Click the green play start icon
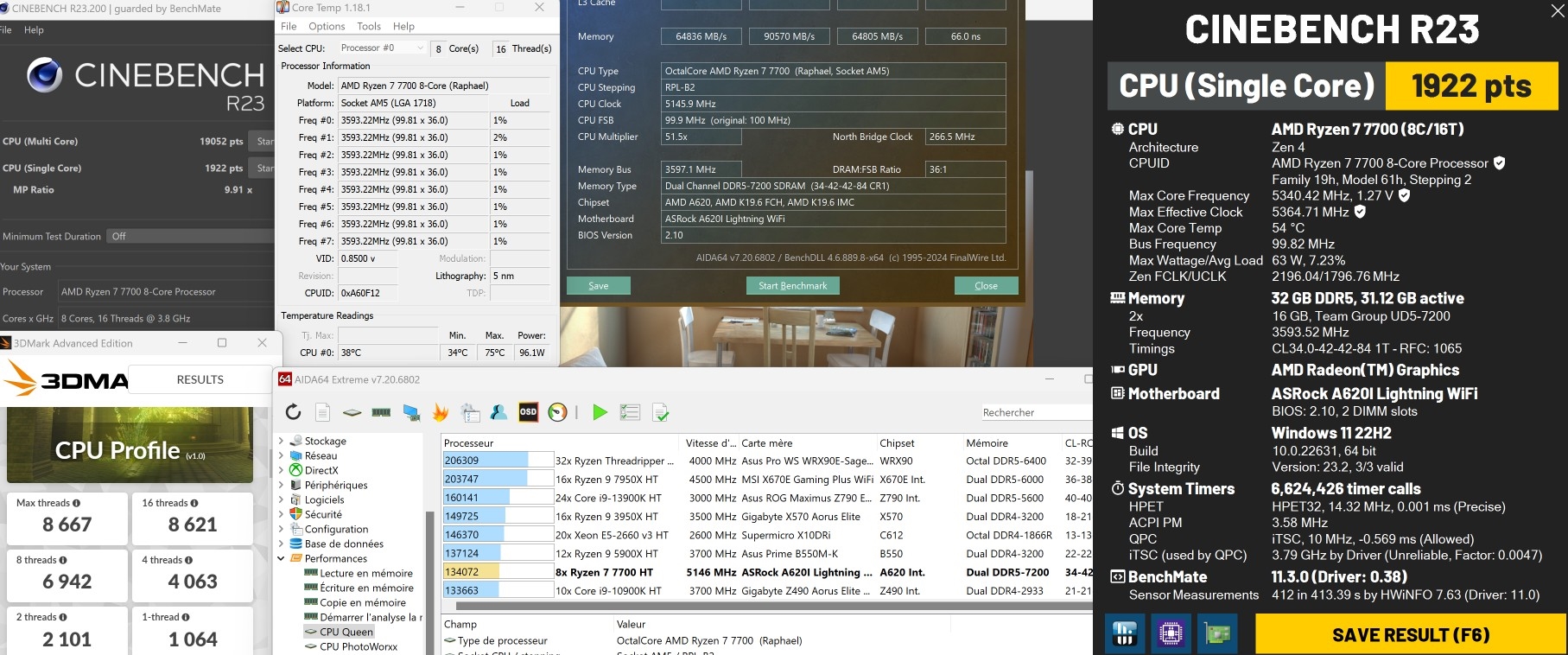Image resolution: width=1568 pixels, height=655 pixels. [600, 412]
